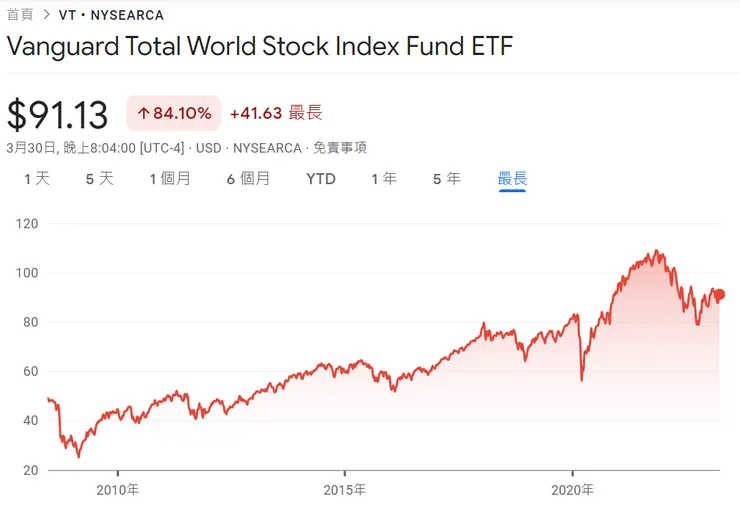
Task: View the 5 年 chart range
Action: [446, 179]
